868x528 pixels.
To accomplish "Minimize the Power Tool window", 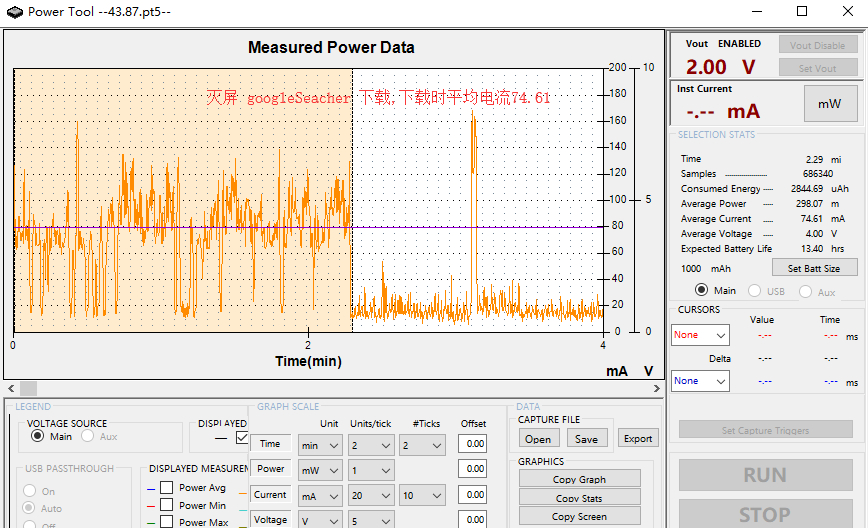I will pos(757,12).
